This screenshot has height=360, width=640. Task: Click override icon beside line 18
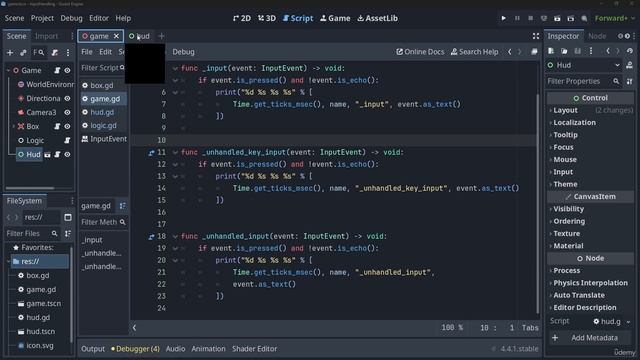click(151, 236)
